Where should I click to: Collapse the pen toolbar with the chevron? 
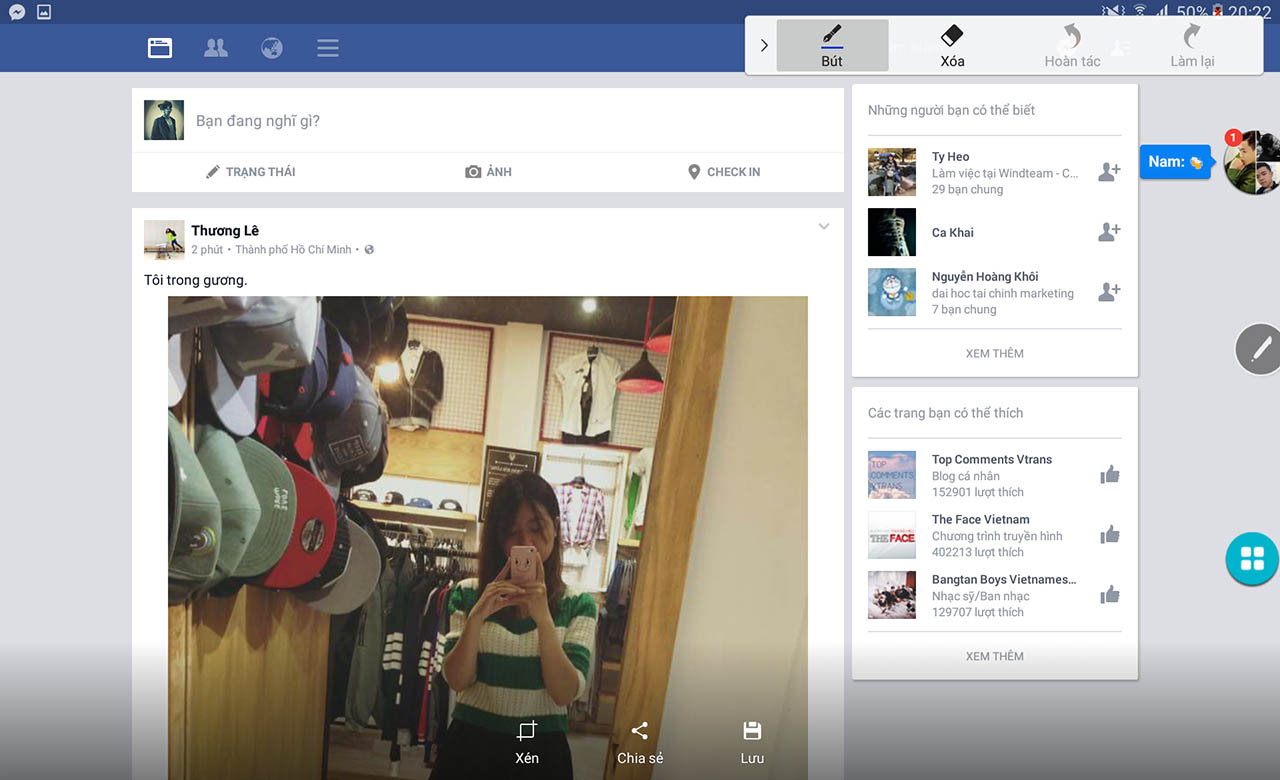coord(764,45)
